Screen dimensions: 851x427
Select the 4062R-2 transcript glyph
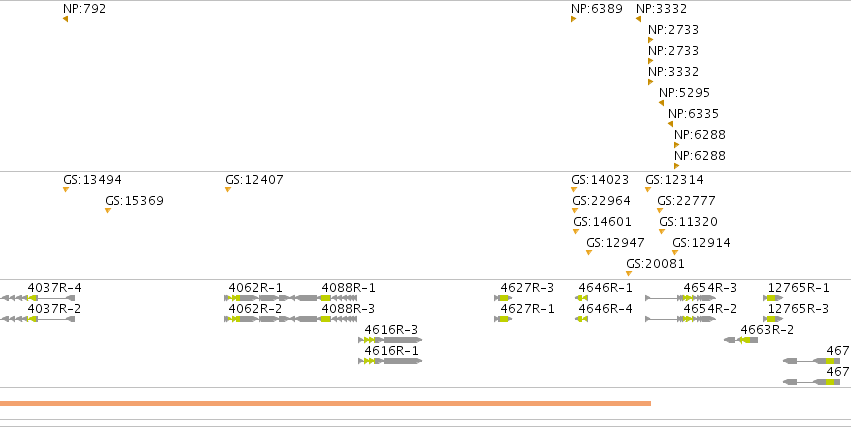[x=256, y=319]
